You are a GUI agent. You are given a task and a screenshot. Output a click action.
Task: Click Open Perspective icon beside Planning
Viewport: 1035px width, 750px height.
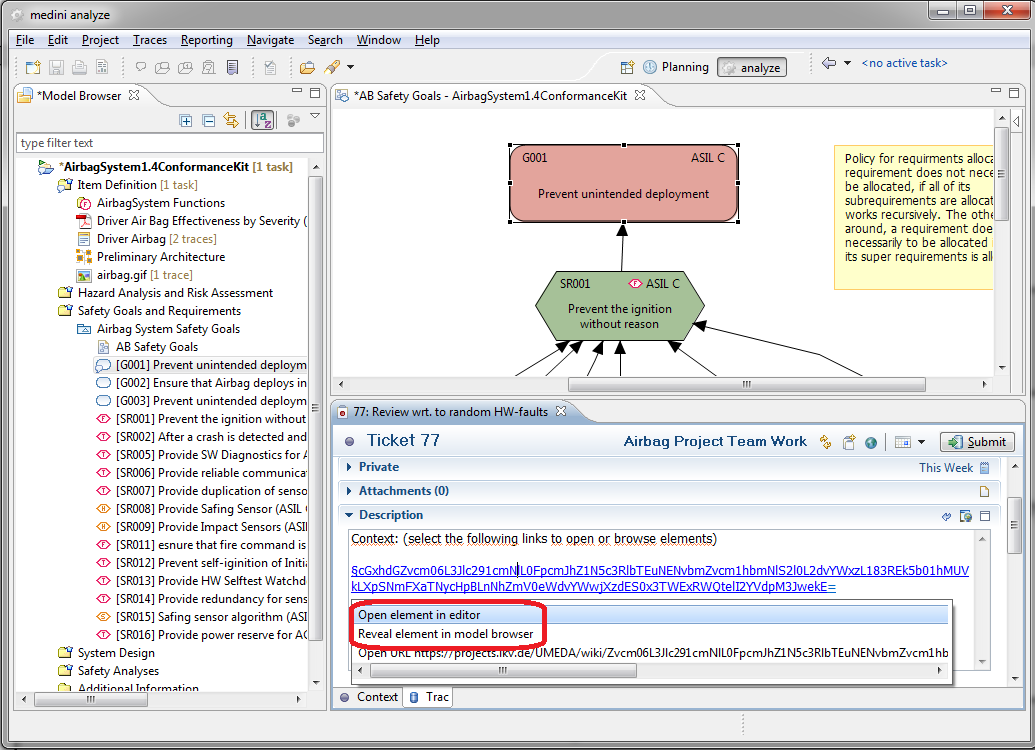coord(627,67)
